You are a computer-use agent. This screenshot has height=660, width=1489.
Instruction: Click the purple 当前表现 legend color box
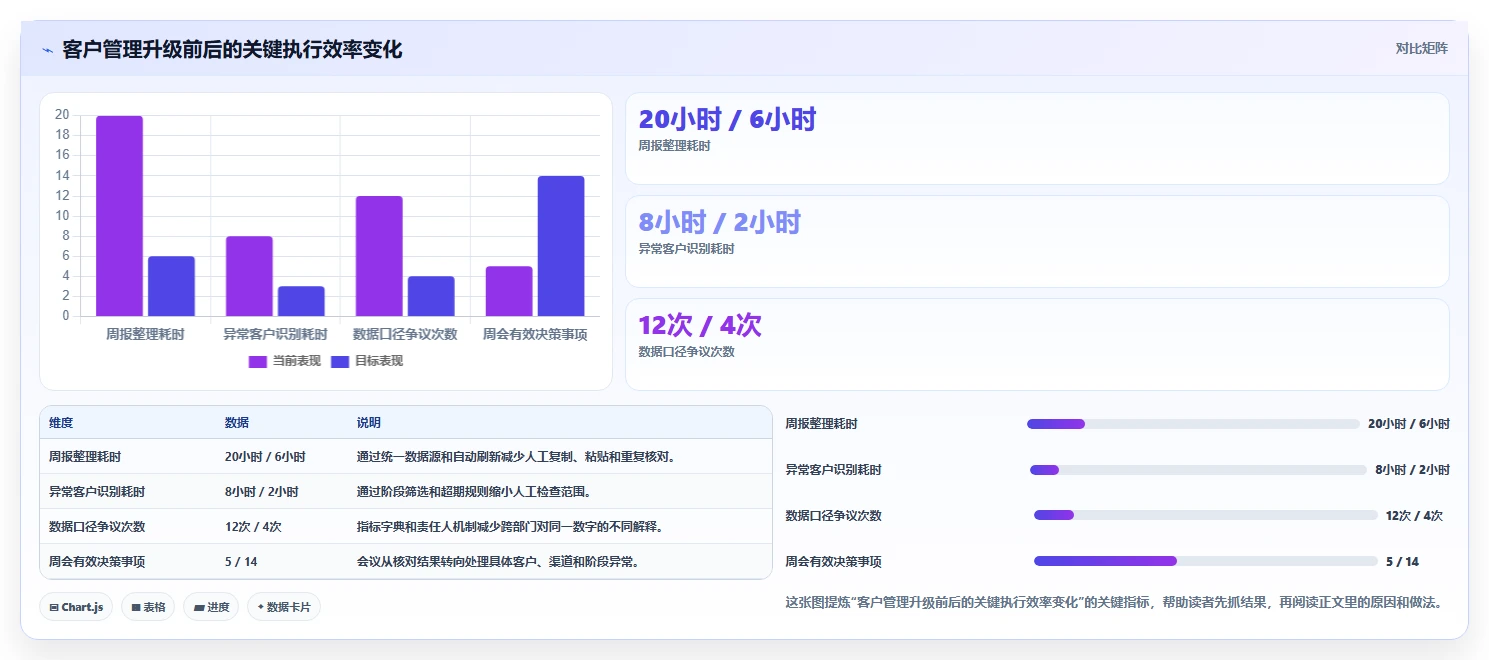258,361
